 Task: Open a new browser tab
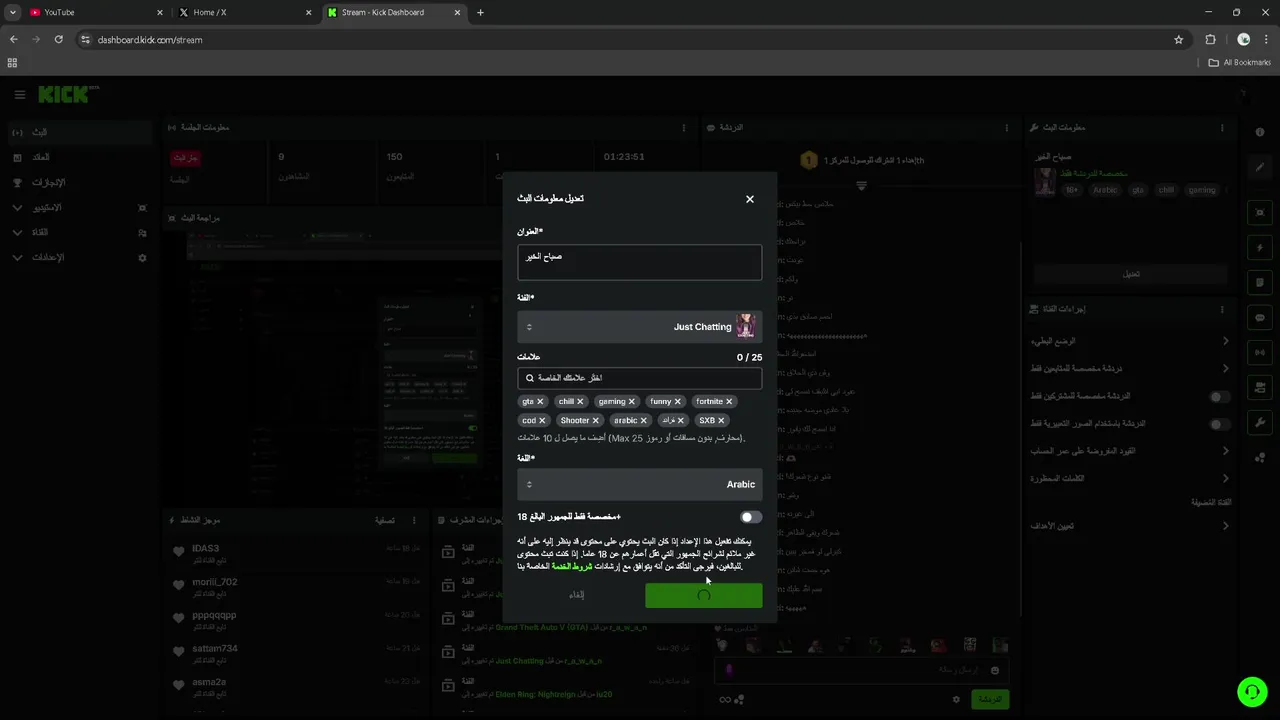click(x=480, y=12)
